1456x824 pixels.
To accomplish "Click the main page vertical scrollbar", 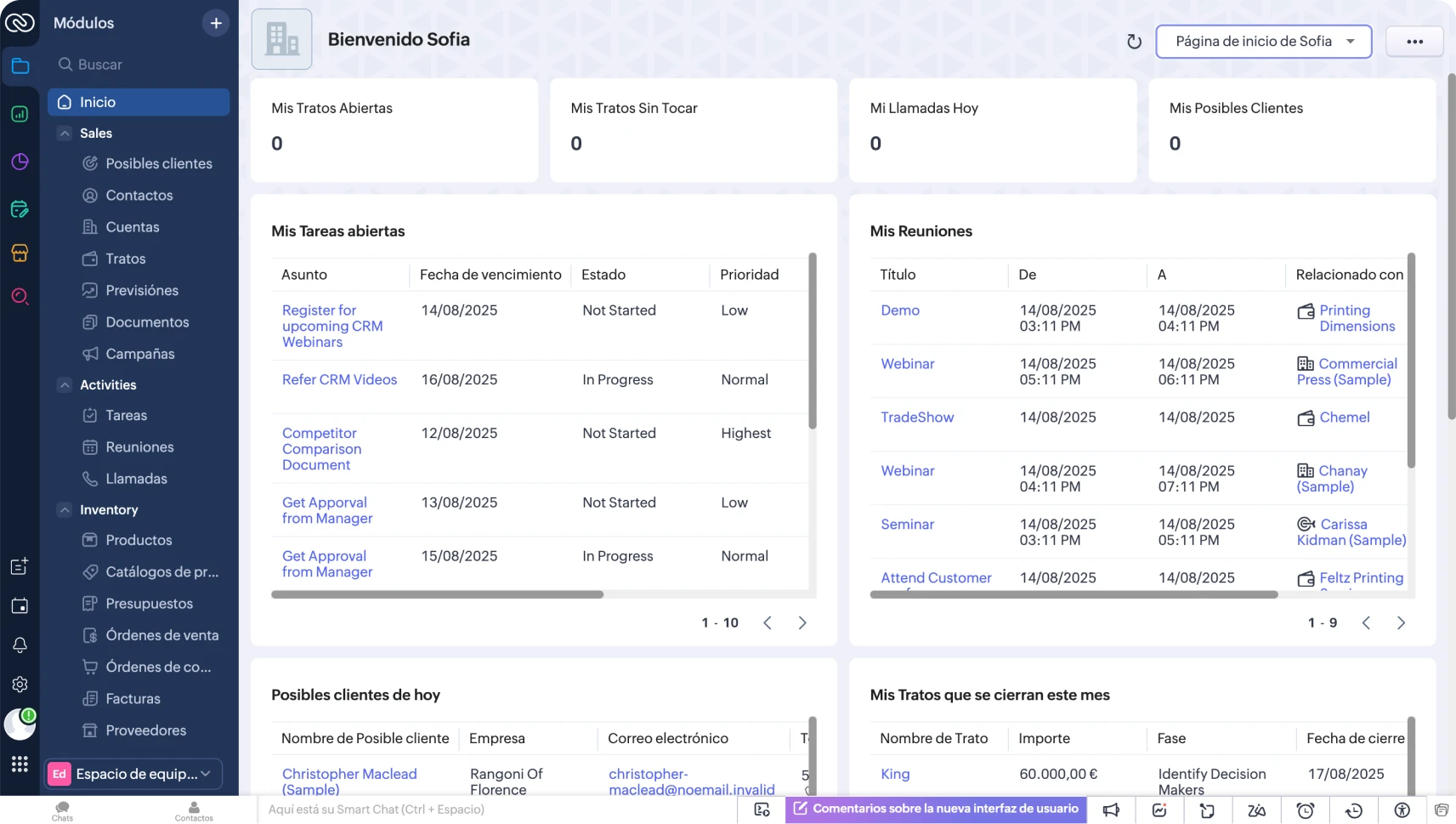I will [1451, 247].
